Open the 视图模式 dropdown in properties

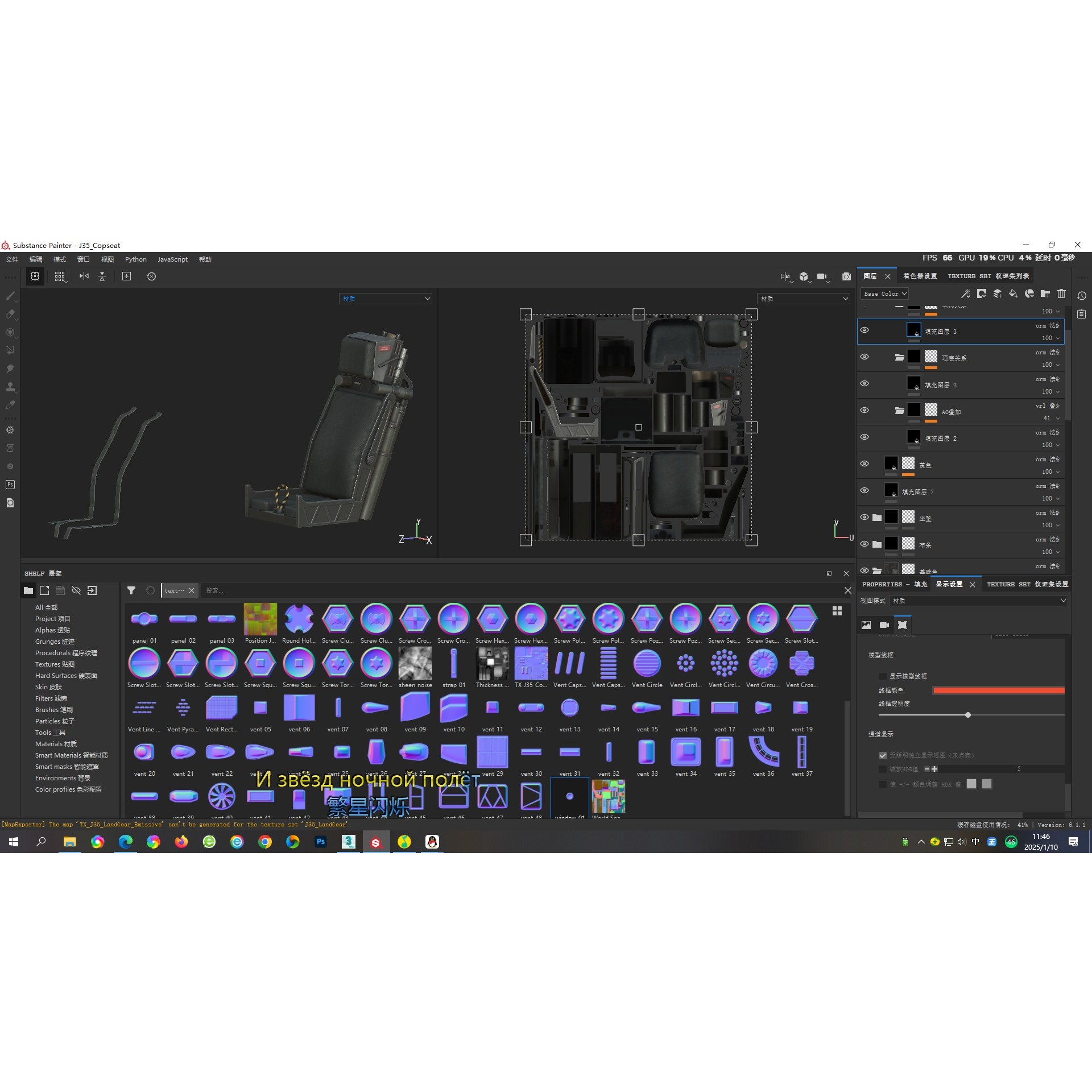[x=978, y=601]
